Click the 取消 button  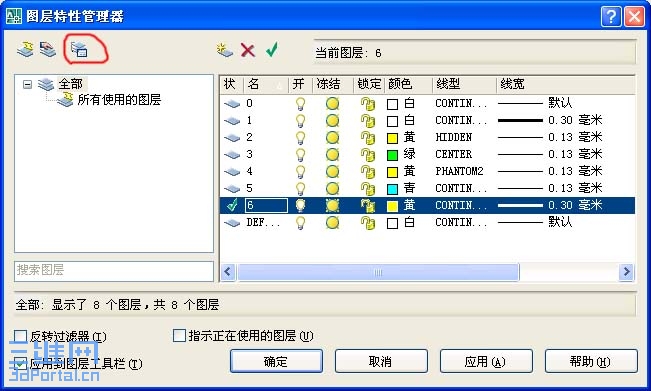(381, 361)
